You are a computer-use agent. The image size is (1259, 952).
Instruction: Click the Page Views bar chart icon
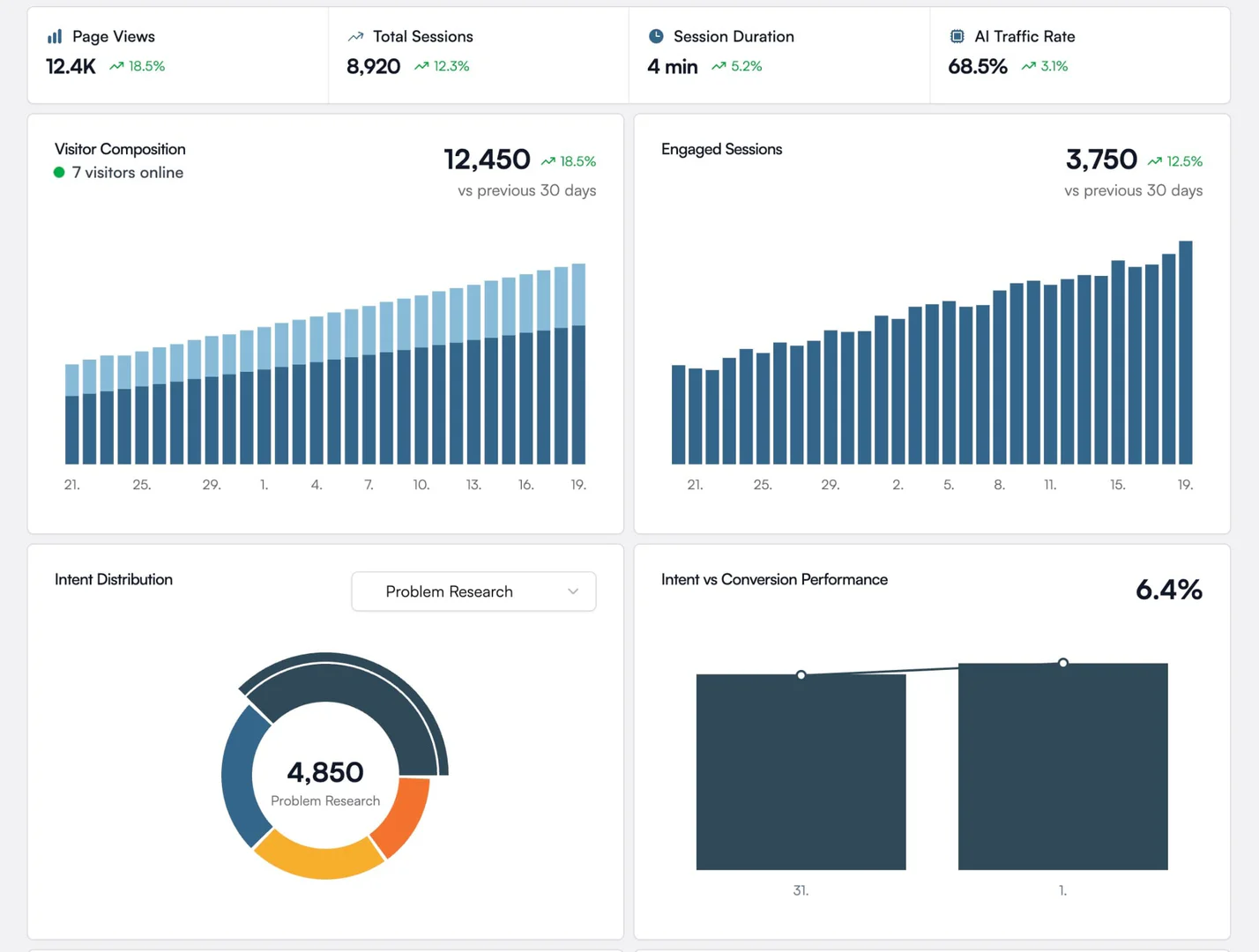click(53, 36)
